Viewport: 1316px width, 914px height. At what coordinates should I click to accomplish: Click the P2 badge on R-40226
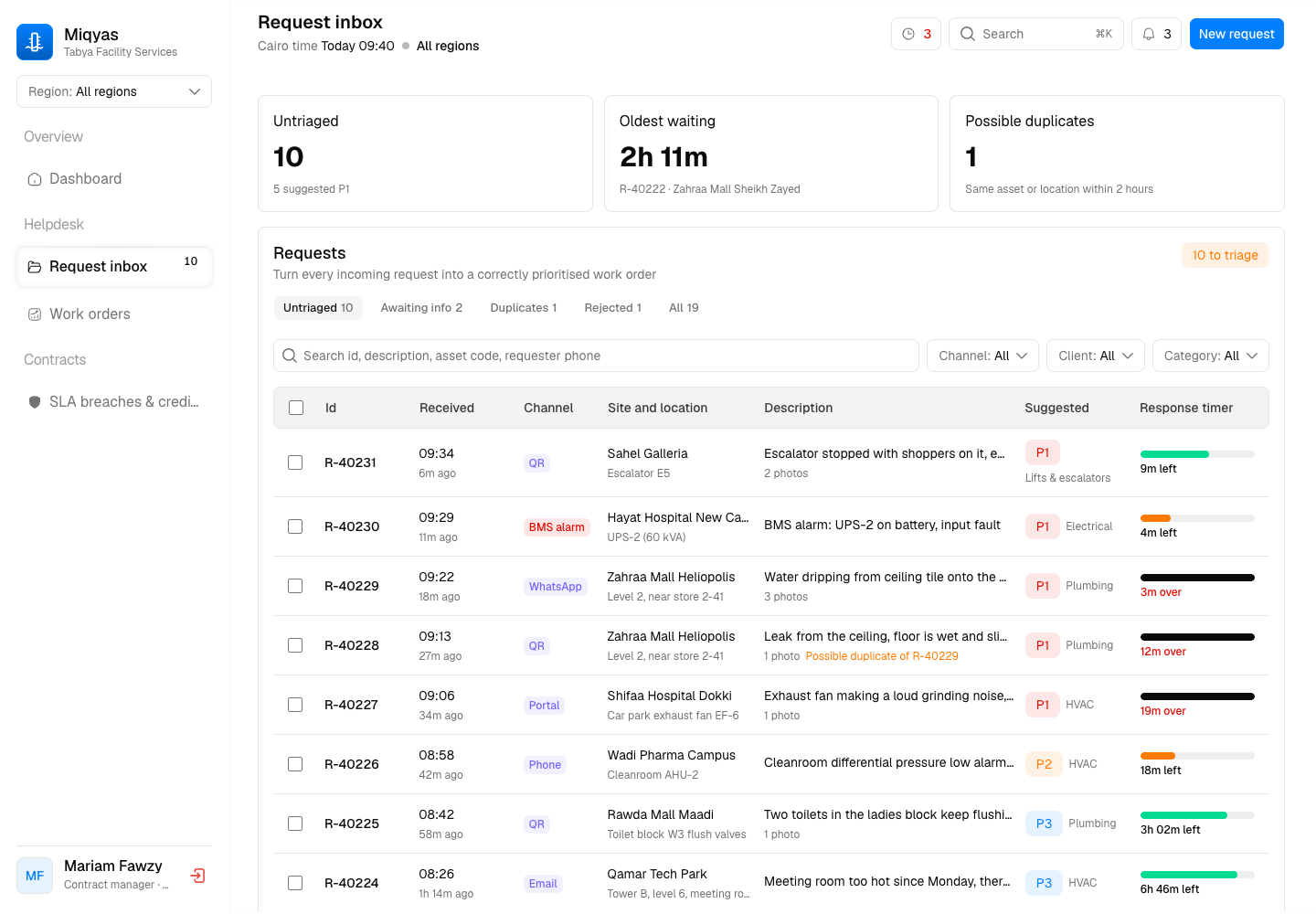(1044, 764)
